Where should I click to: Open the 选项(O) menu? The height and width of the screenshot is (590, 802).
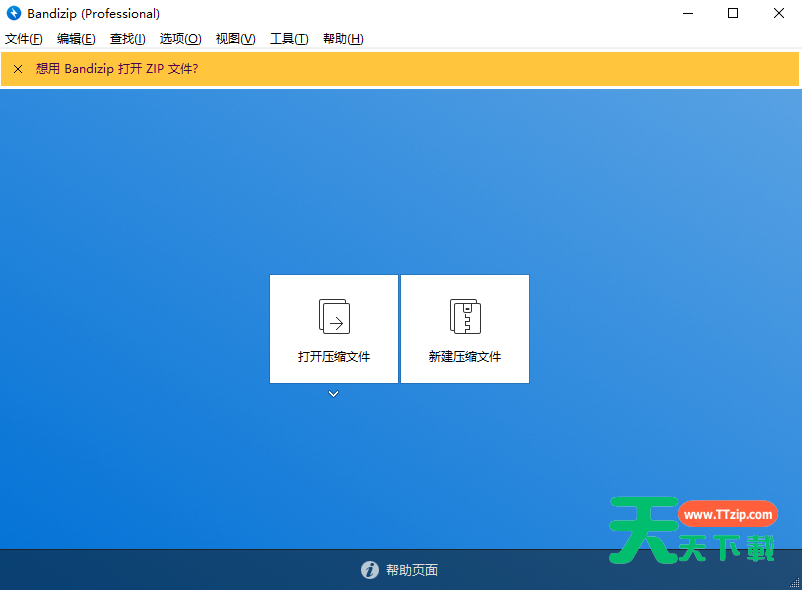(x=180, y=39)
